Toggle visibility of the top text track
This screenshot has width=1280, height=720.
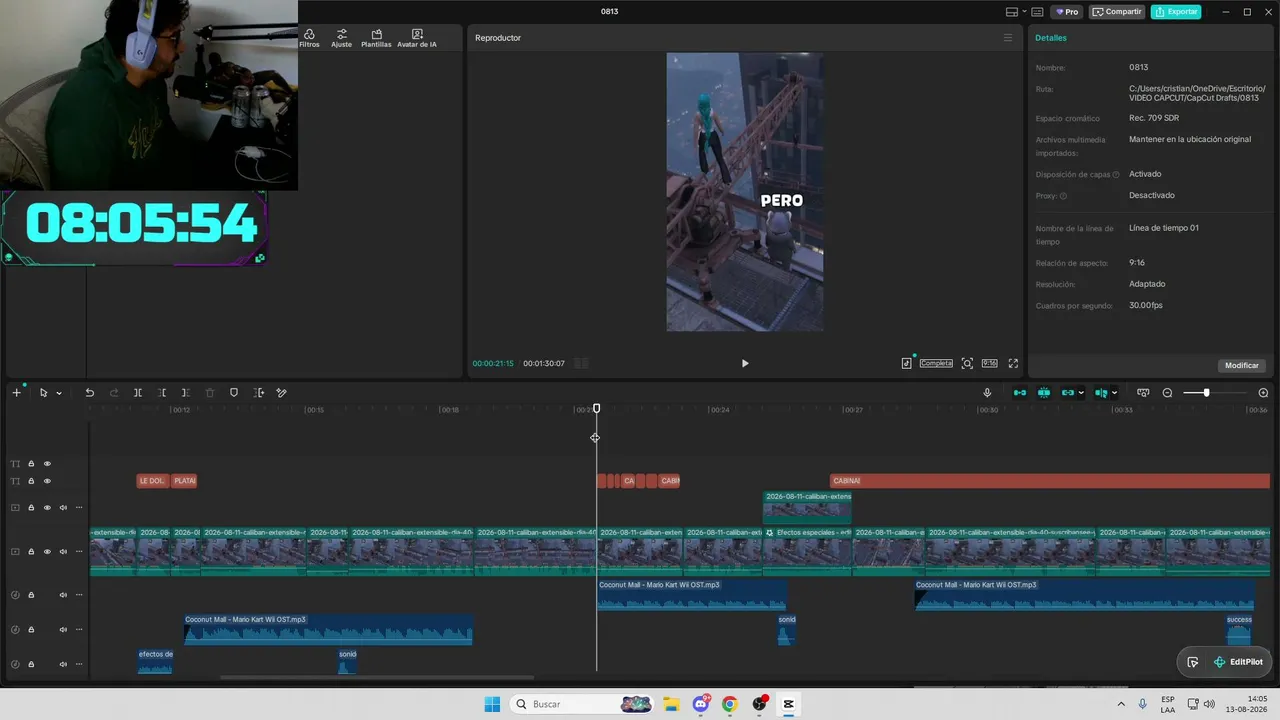pyautogui.click(x=47, y=464)
